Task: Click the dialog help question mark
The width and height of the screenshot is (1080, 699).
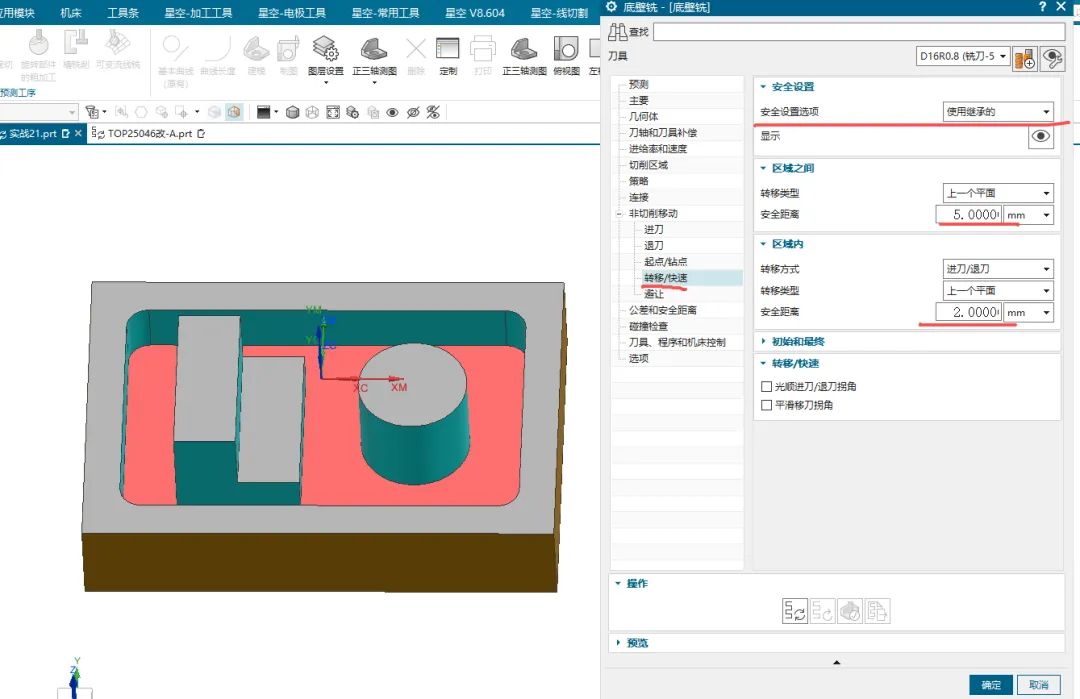Action: [x=1042, y=7]
